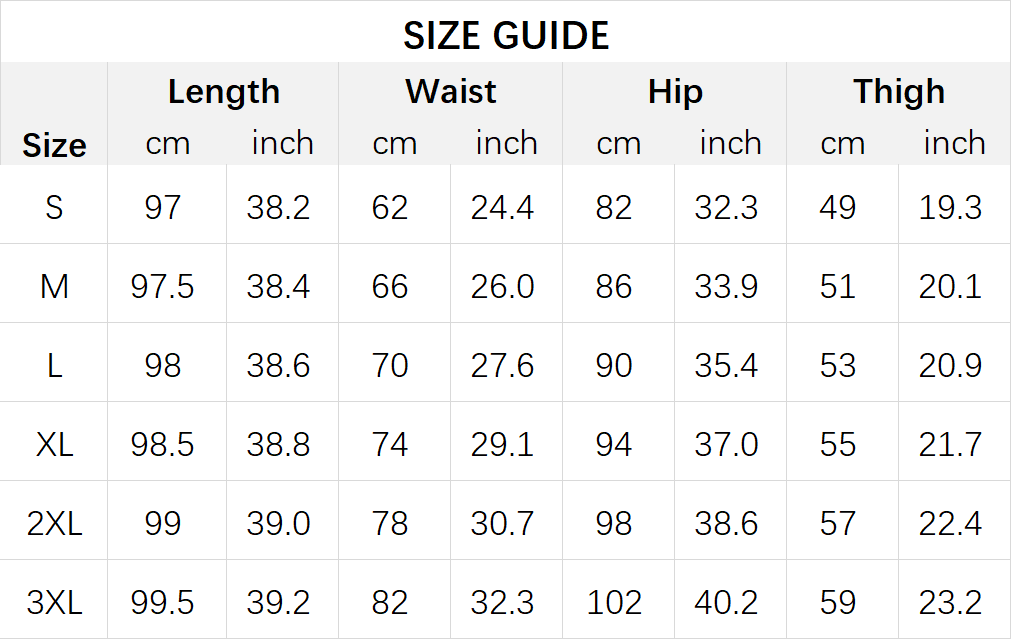This screenshot has width=1011, height=639.
Task: Select the Waist column header
Action: click(x=451, y=91)
